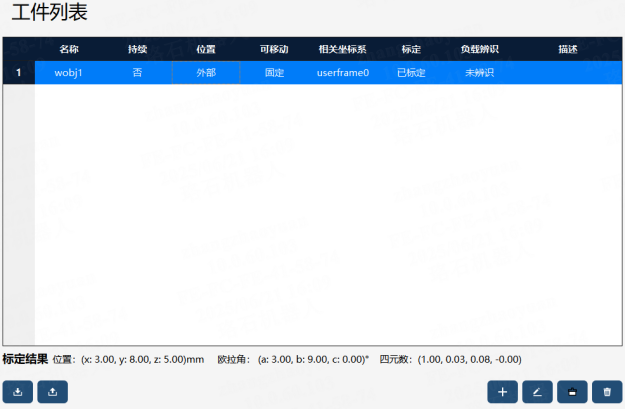Click the 否 persistent cell

[x=137, y=73]
